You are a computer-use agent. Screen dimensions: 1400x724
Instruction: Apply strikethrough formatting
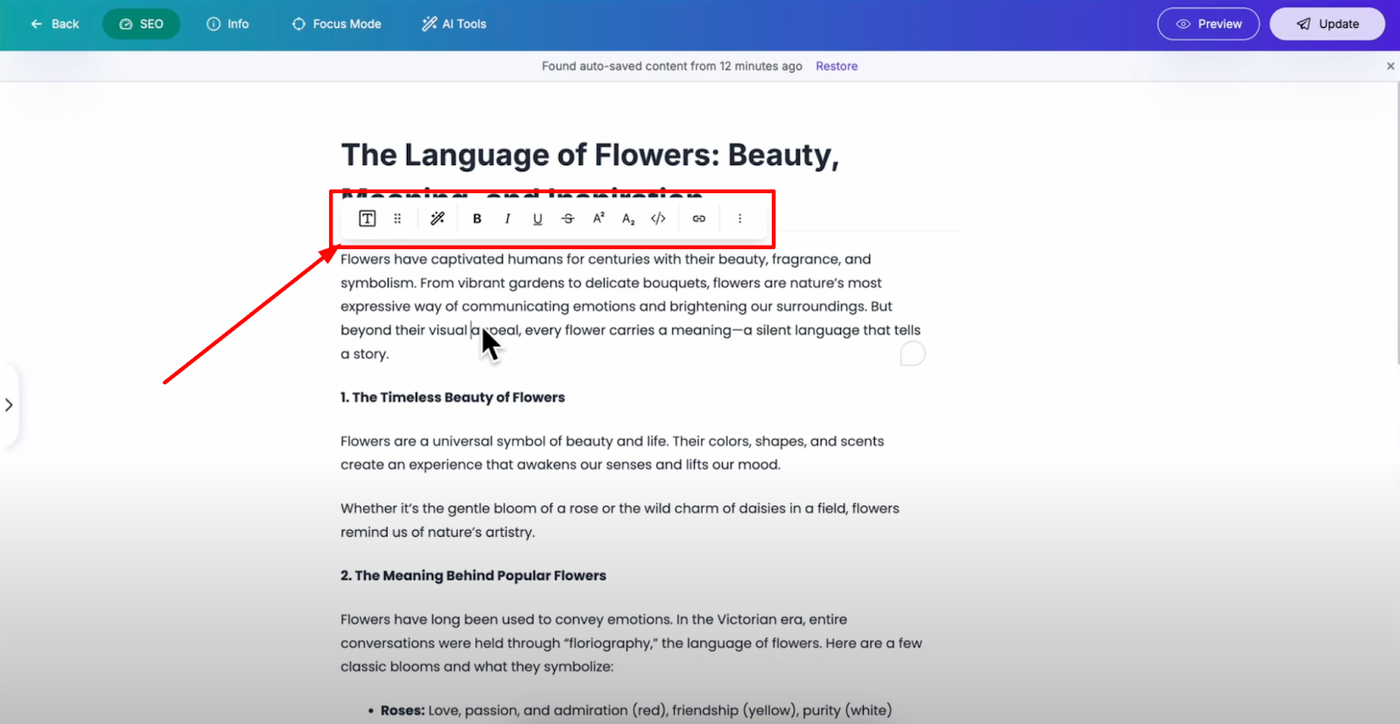568,219
